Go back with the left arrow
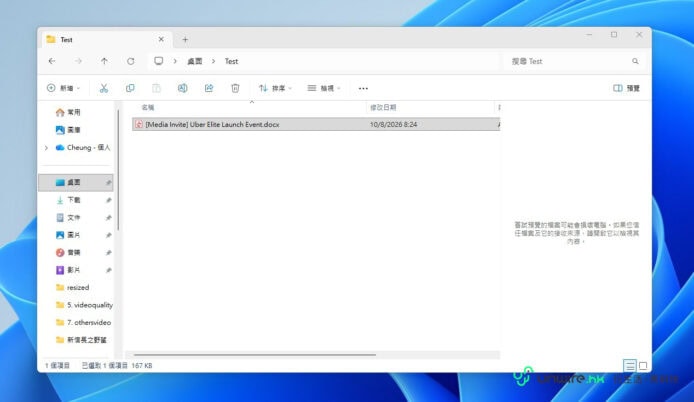This screenshot has height=402, width=694. [x=52, y=61]
